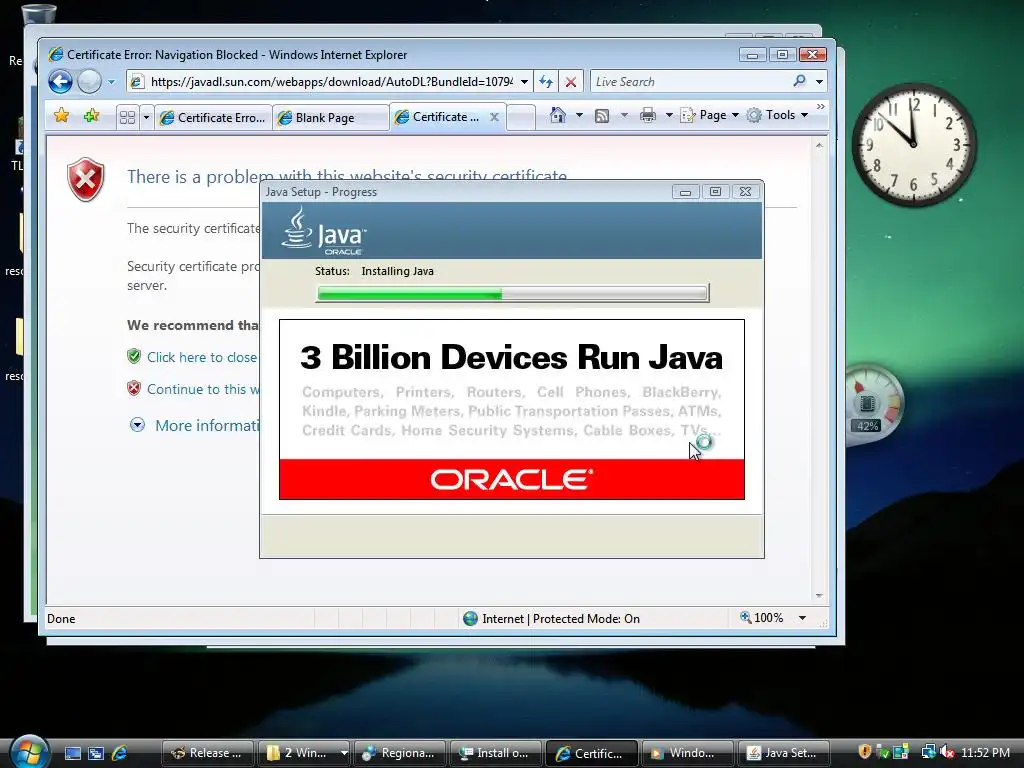Expand the More information section
Image resolution: width=1024 pixels, height=768 pixels.
pos(137,426)
